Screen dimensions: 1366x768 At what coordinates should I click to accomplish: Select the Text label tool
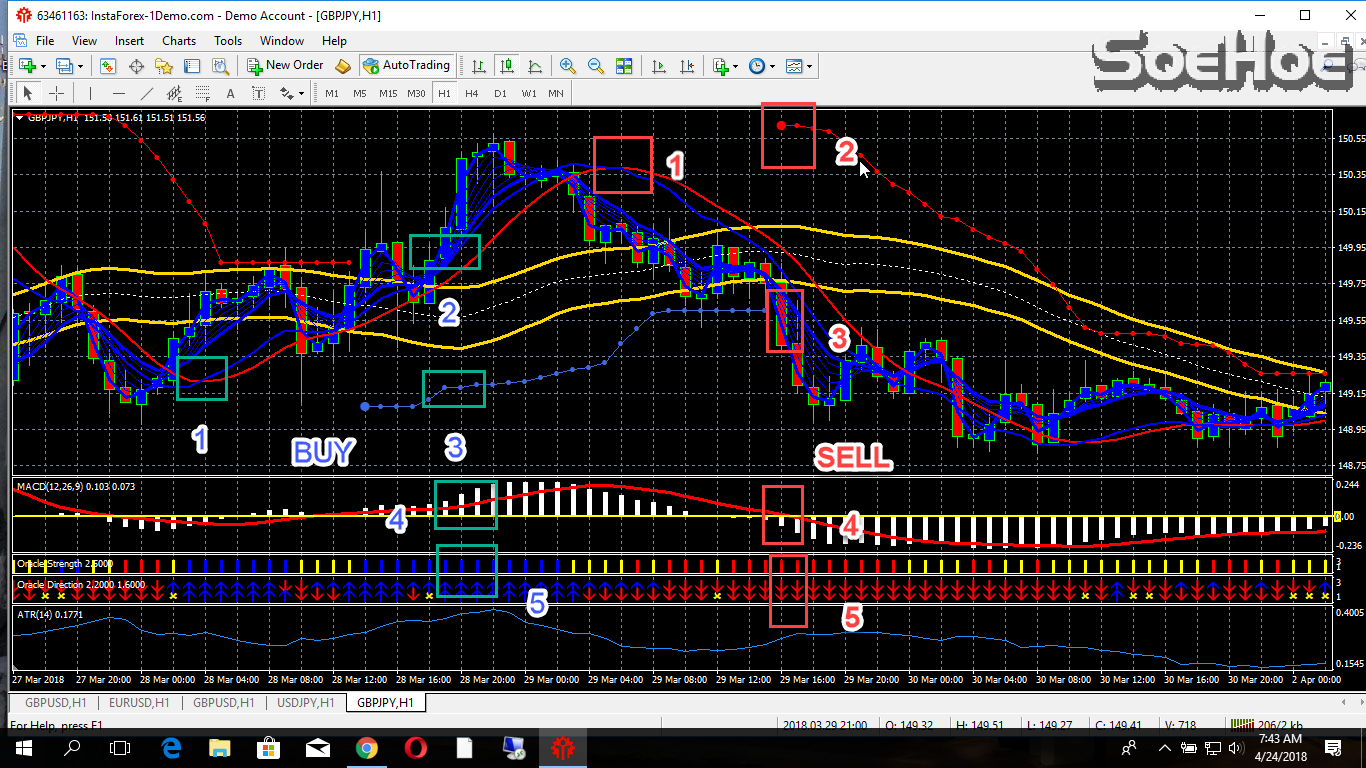(x=258, y=92)
